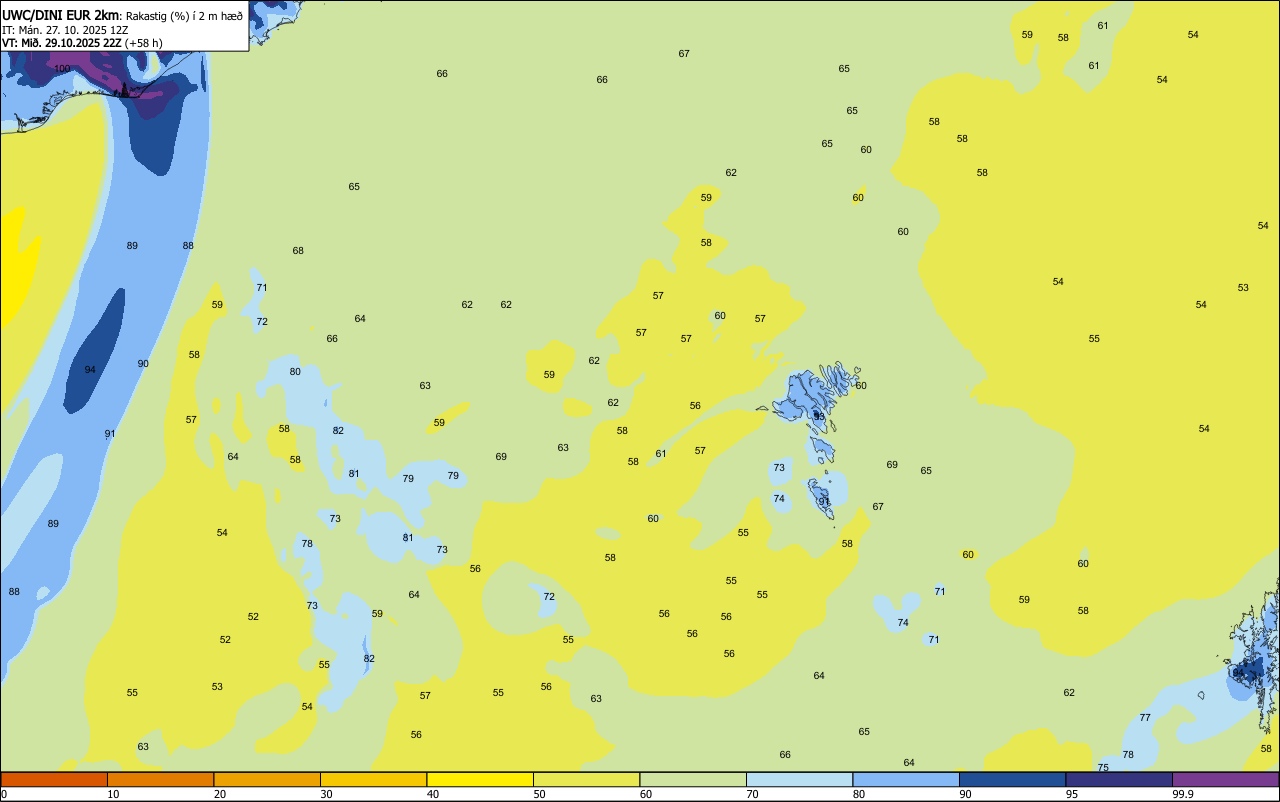
Task: Click the legend tick label 95
Action: (x=1072, y=794)
